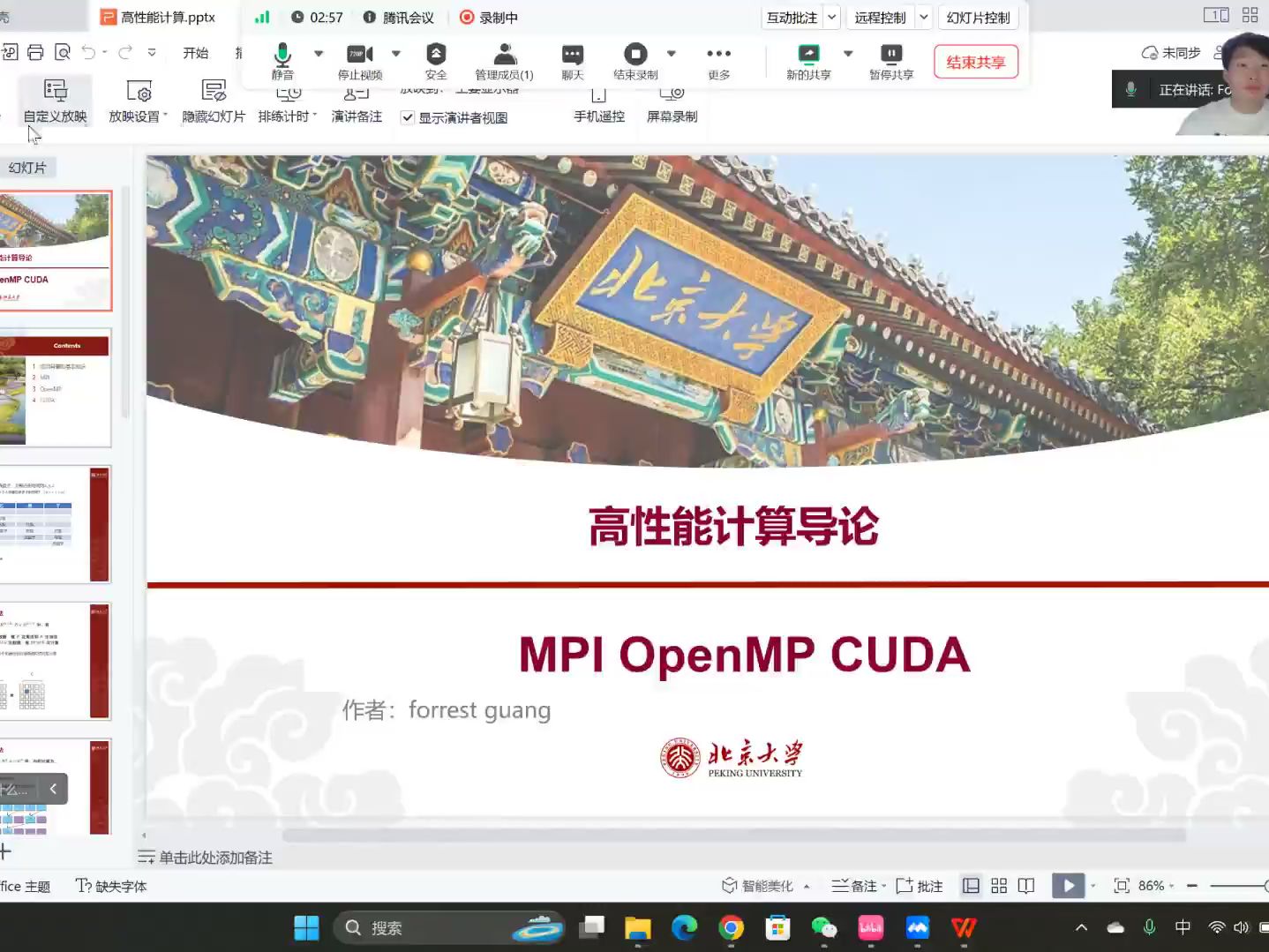Click zoom out minus button
Viewport: 1269px width, 952px height.
click(1192, 886)
